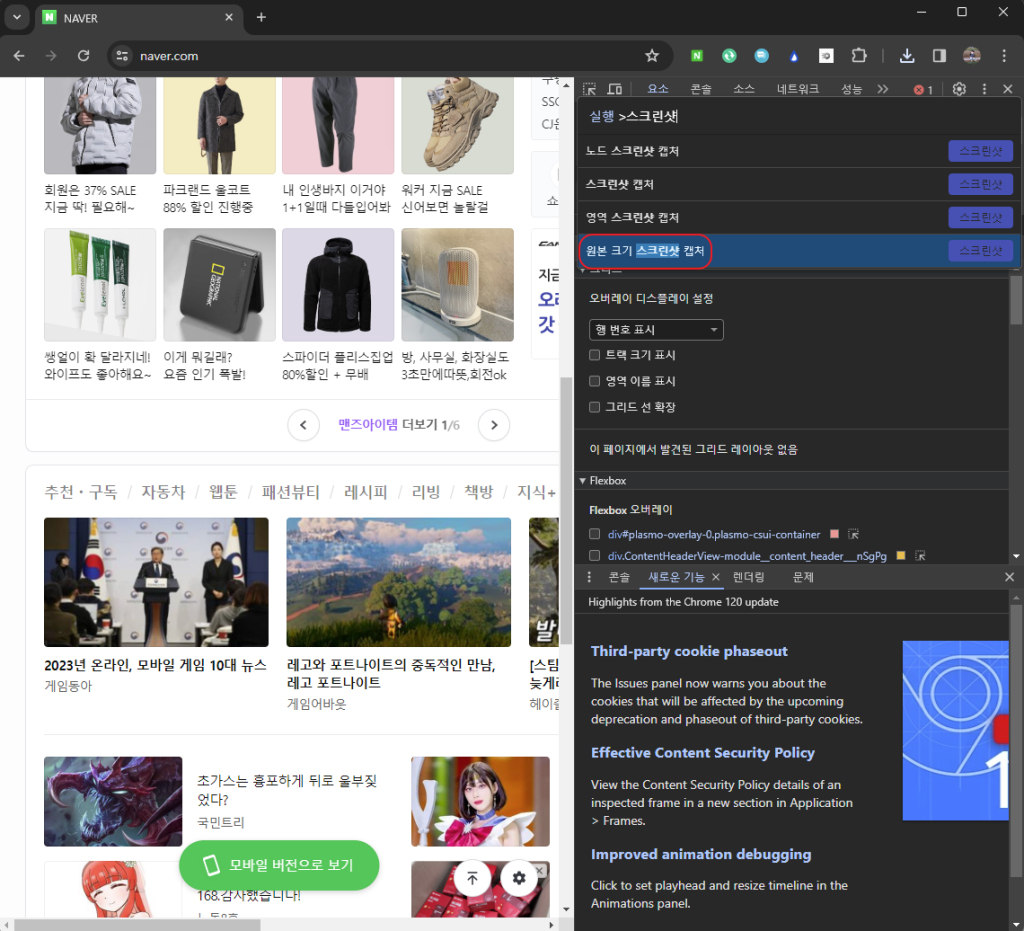This screenshot has width=1024, height=931.
Task: Switch to the 네트워크 tab
Action: (797, 89)
